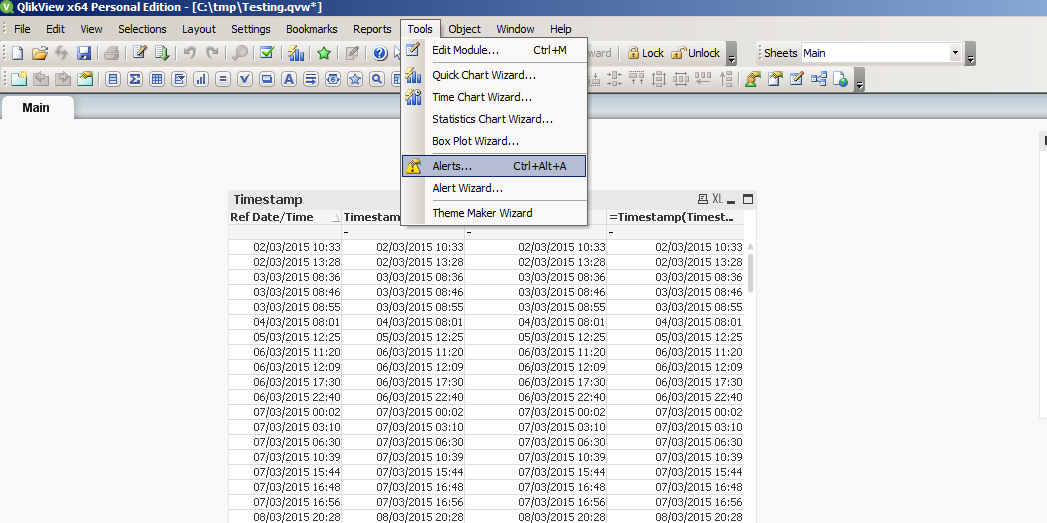Open the Table Viewer icon
Screen dimensions: 1047x523
[x=819, y=79]
